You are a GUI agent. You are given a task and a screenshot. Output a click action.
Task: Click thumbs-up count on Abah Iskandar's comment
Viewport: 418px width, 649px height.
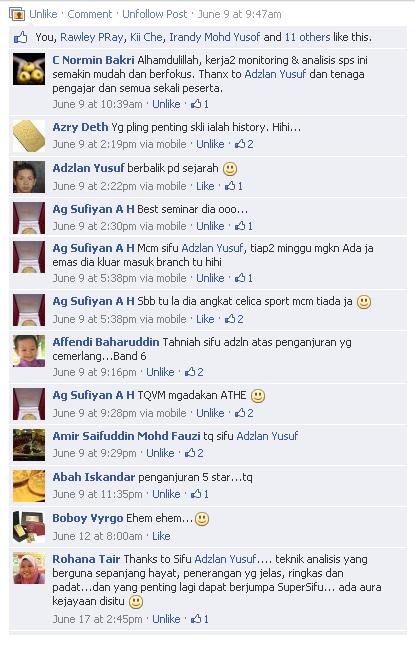pyautogui.click(x=199, y=494)
